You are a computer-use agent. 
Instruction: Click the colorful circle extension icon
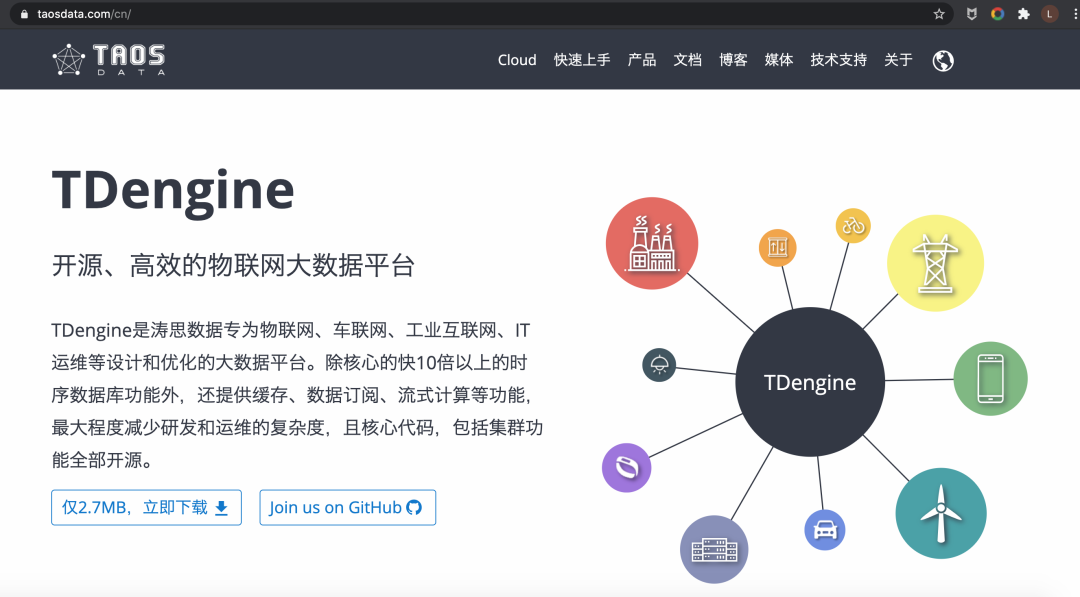pyautogui.click(x=997, y=14)
